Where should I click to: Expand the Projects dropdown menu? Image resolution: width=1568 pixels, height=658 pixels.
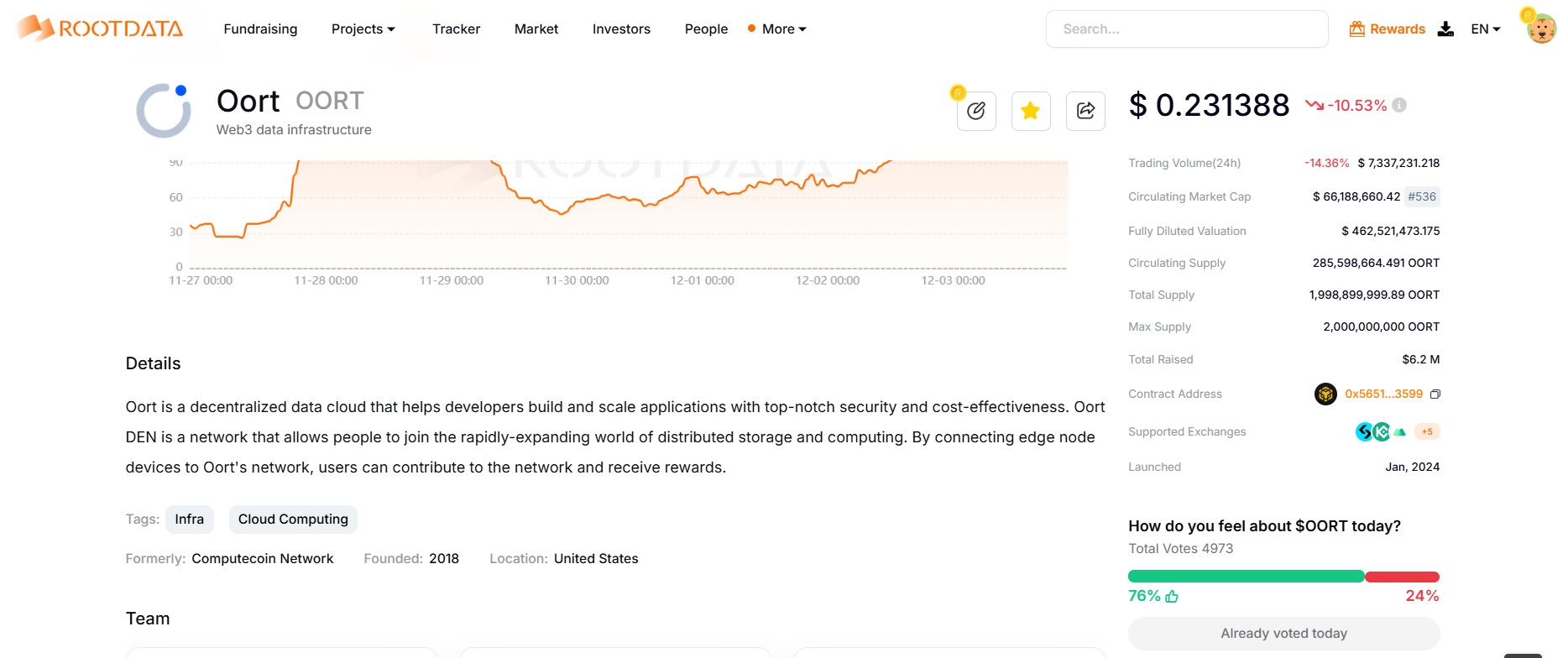[x=363, y=29]
